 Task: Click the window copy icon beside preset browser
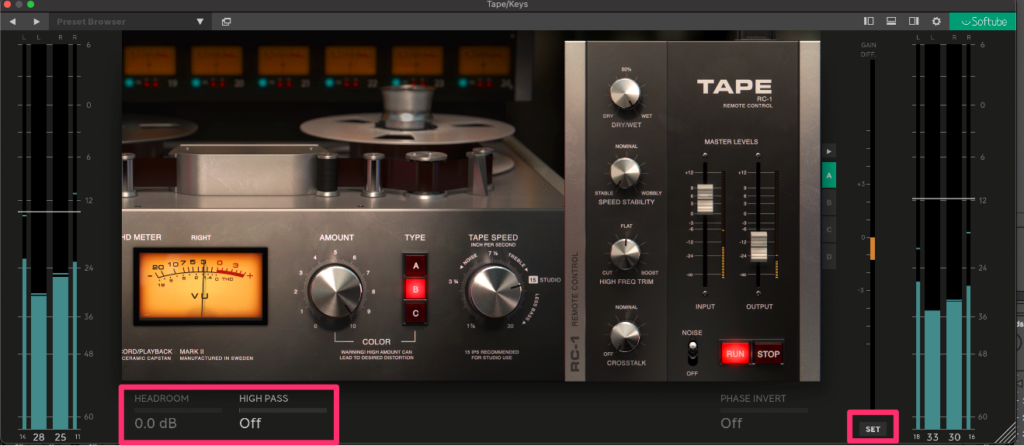click(226, 21)
